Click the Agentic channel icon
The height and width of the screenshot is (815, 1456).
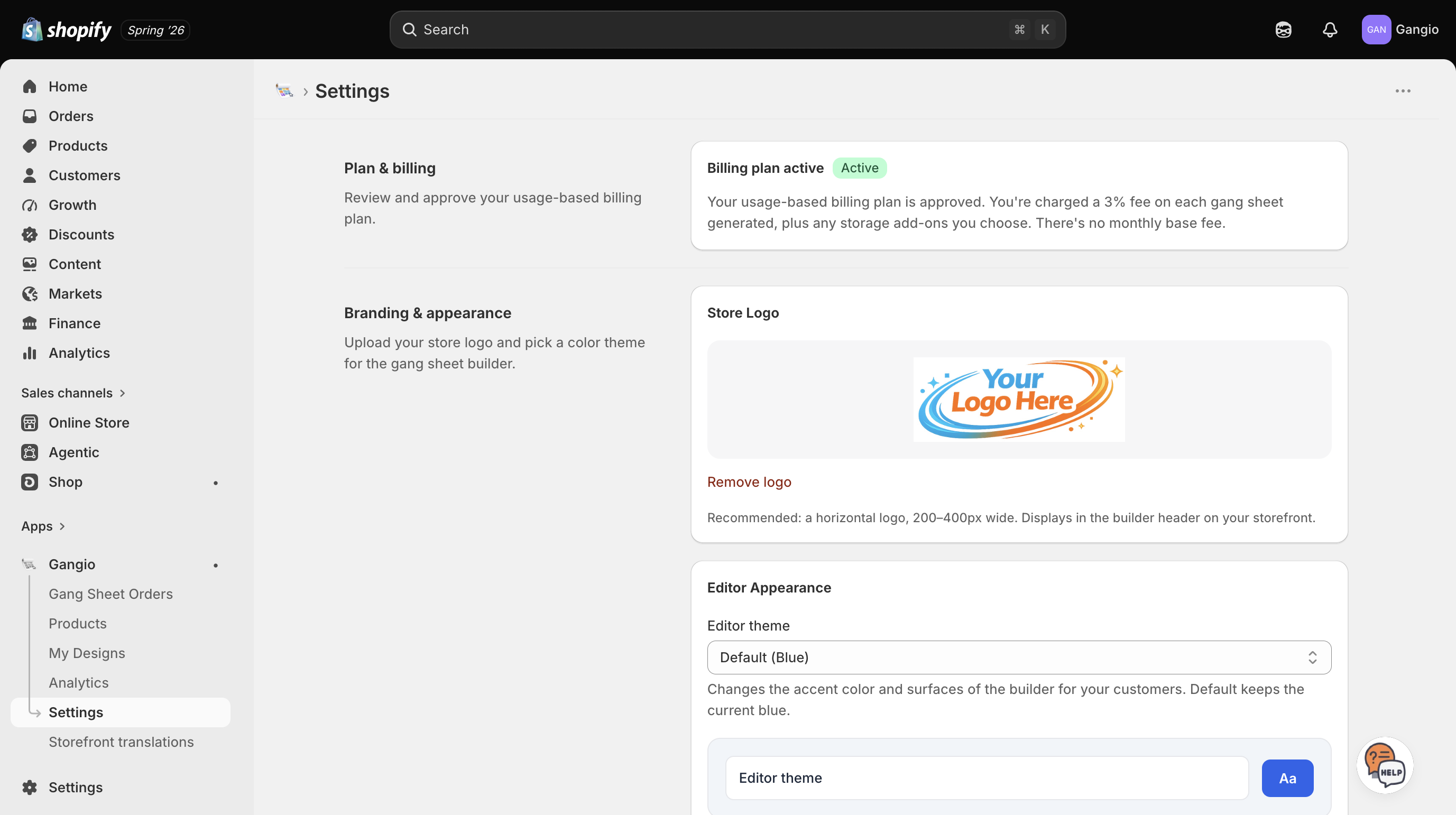point(30,452)
